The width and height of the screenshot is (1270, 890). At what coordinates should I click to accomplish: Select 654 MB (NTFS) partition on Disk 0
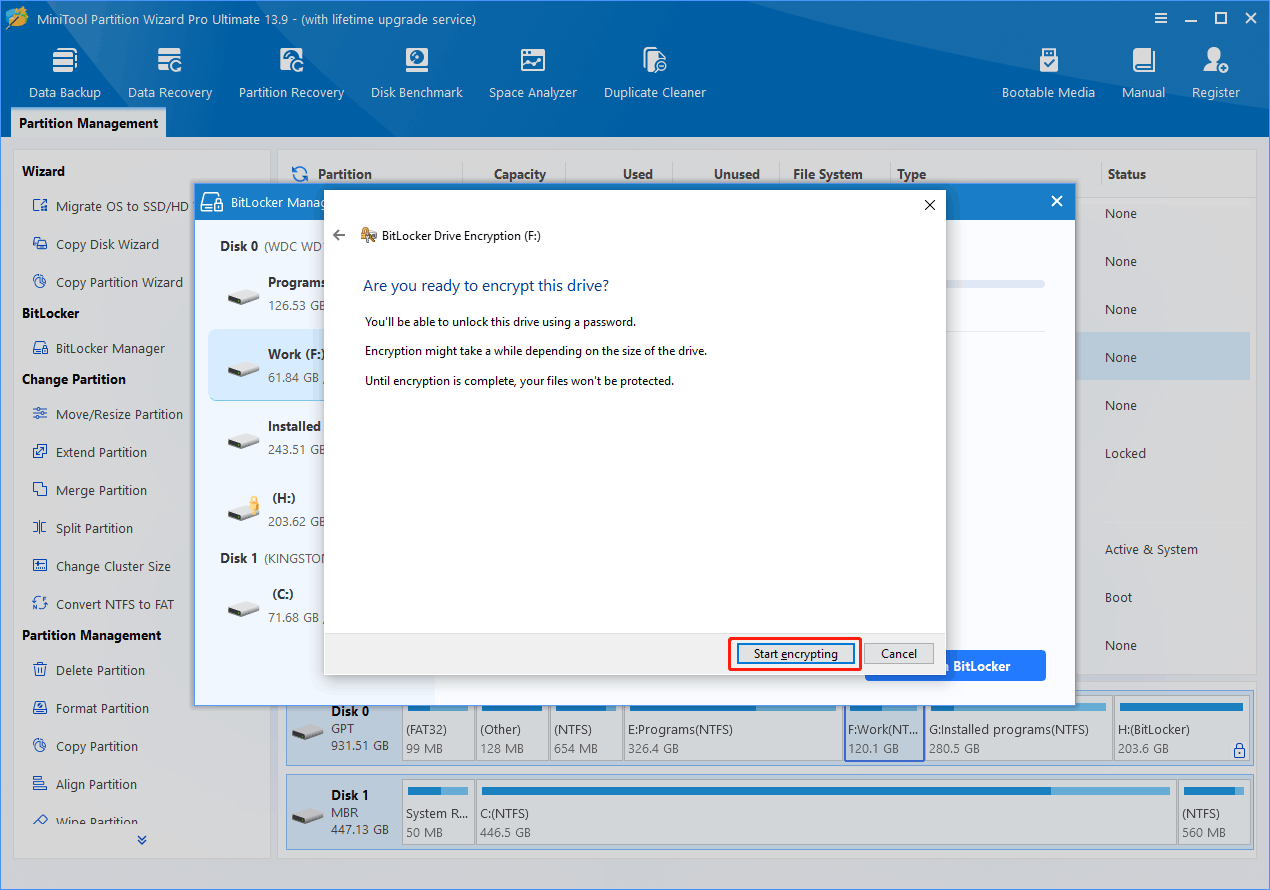[x=586, y=733]
